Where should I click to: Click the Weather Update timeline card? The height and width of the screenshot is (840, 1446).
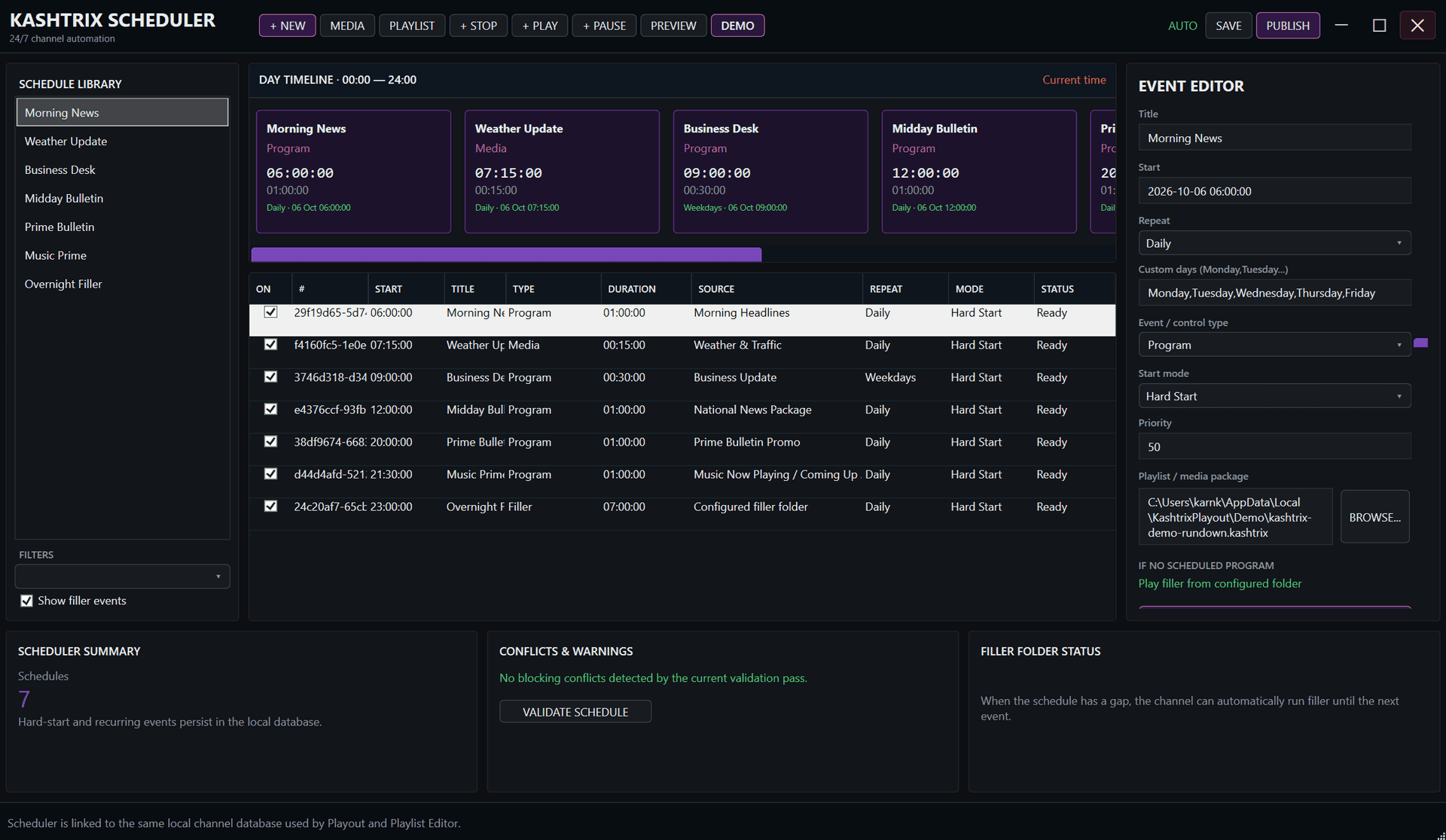(x=562, y=172)
